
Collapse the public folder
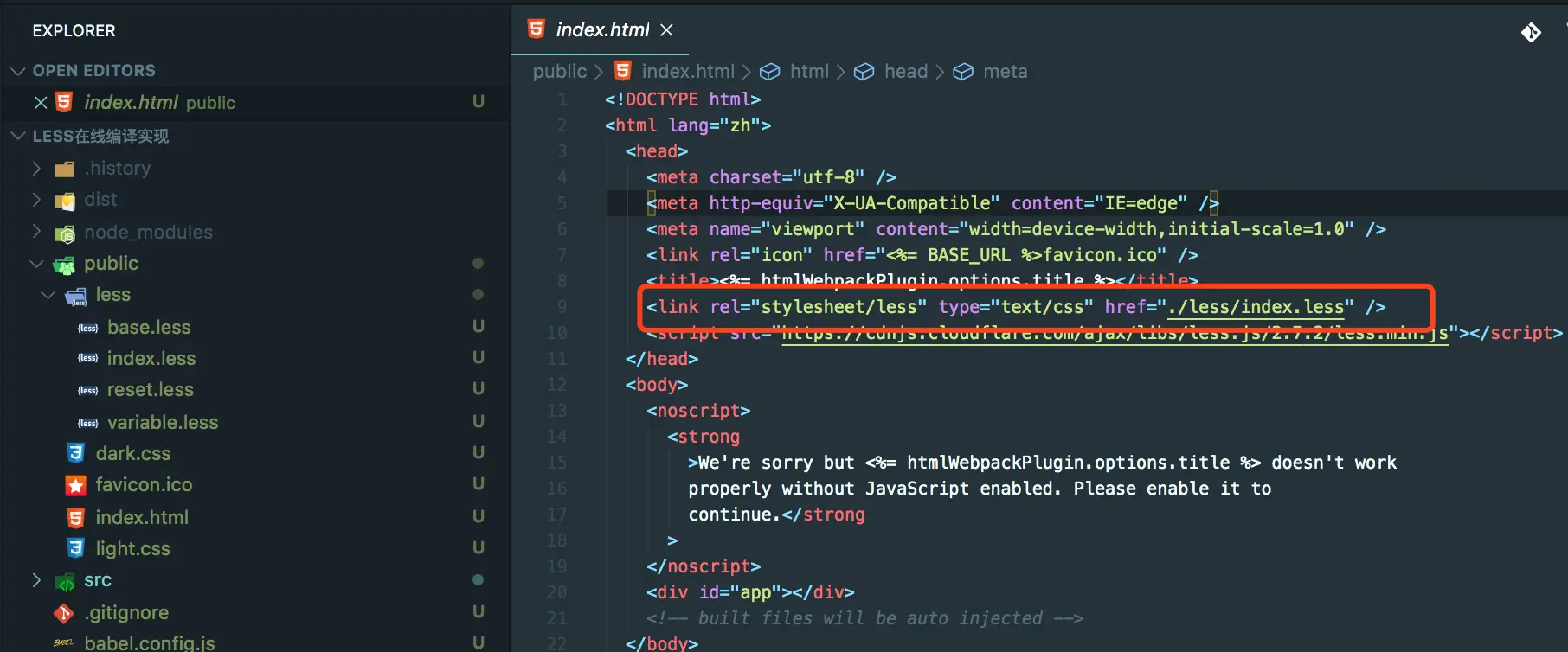36,263
